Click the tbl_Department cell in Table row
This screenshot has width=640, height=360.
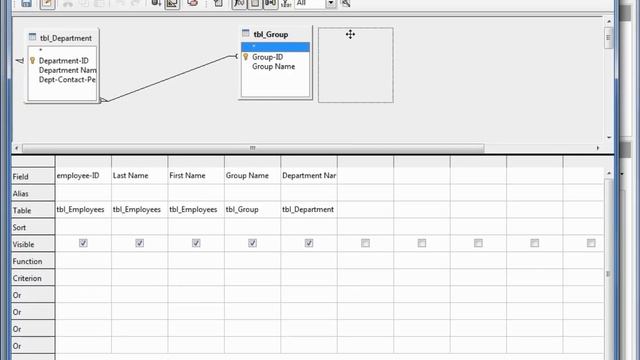tap(309, 209)
